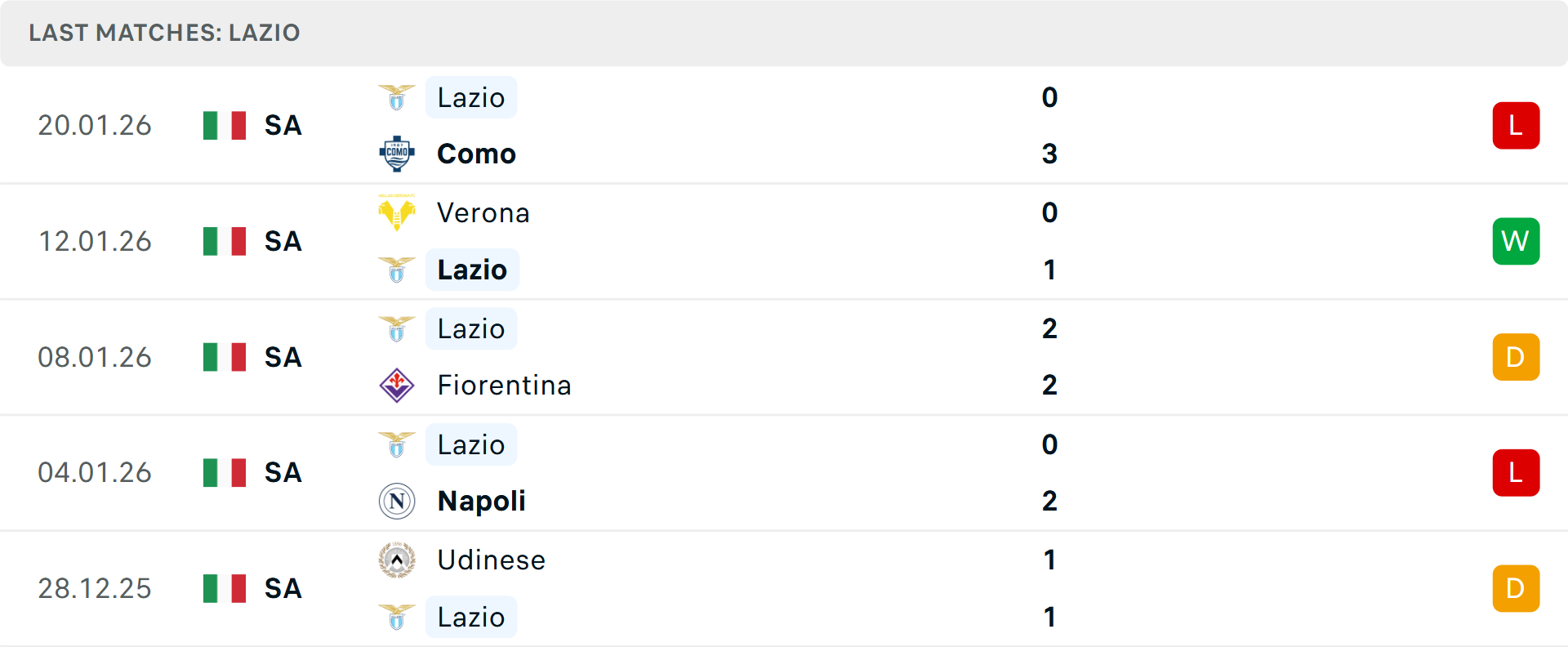The image size is (1568, 647).
Task: Open the Fiorentina team name link
Action: click(x=504, y=385)
